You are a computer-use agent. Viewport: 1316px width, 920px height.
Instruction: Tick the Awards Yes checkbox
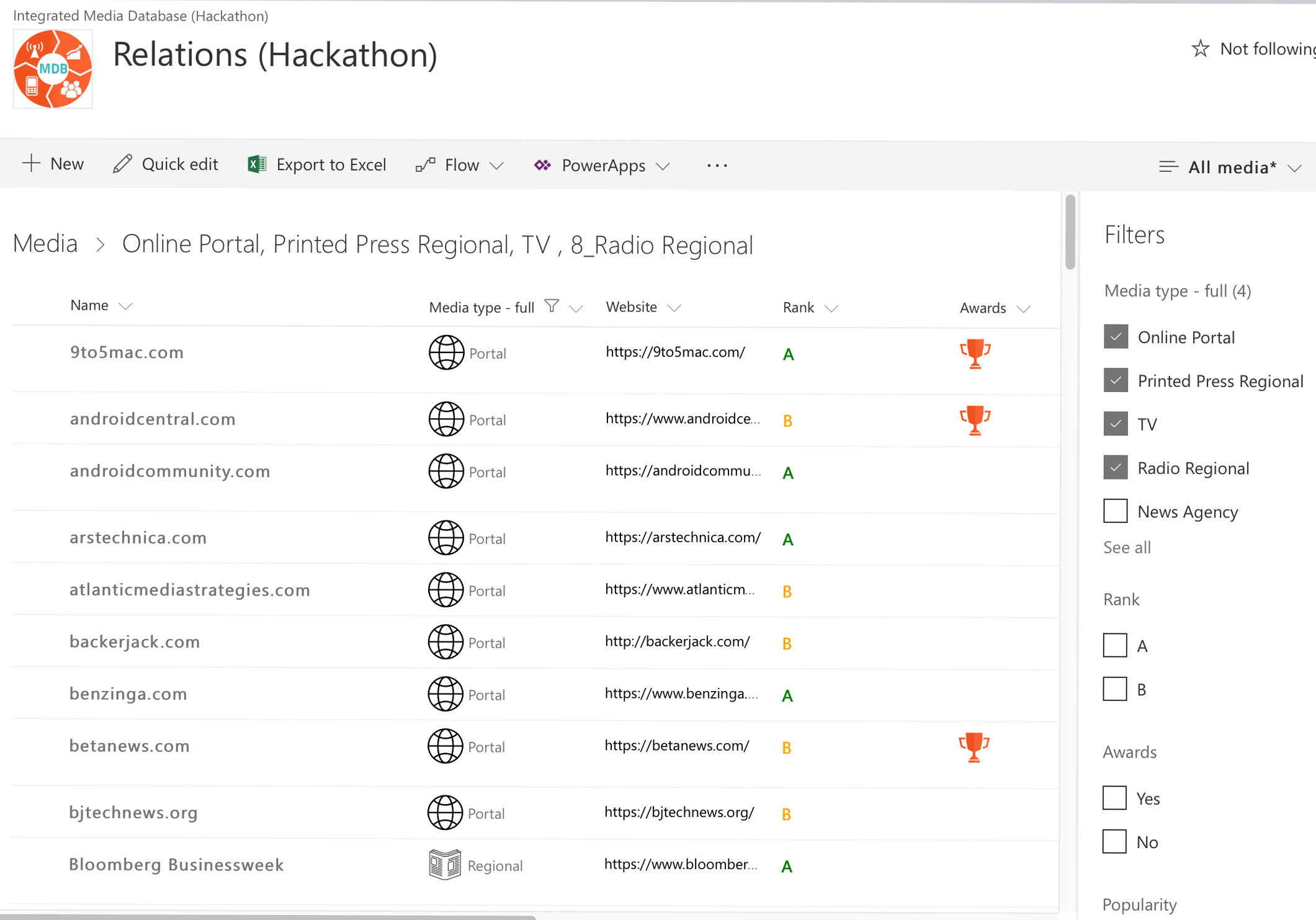1114,798
